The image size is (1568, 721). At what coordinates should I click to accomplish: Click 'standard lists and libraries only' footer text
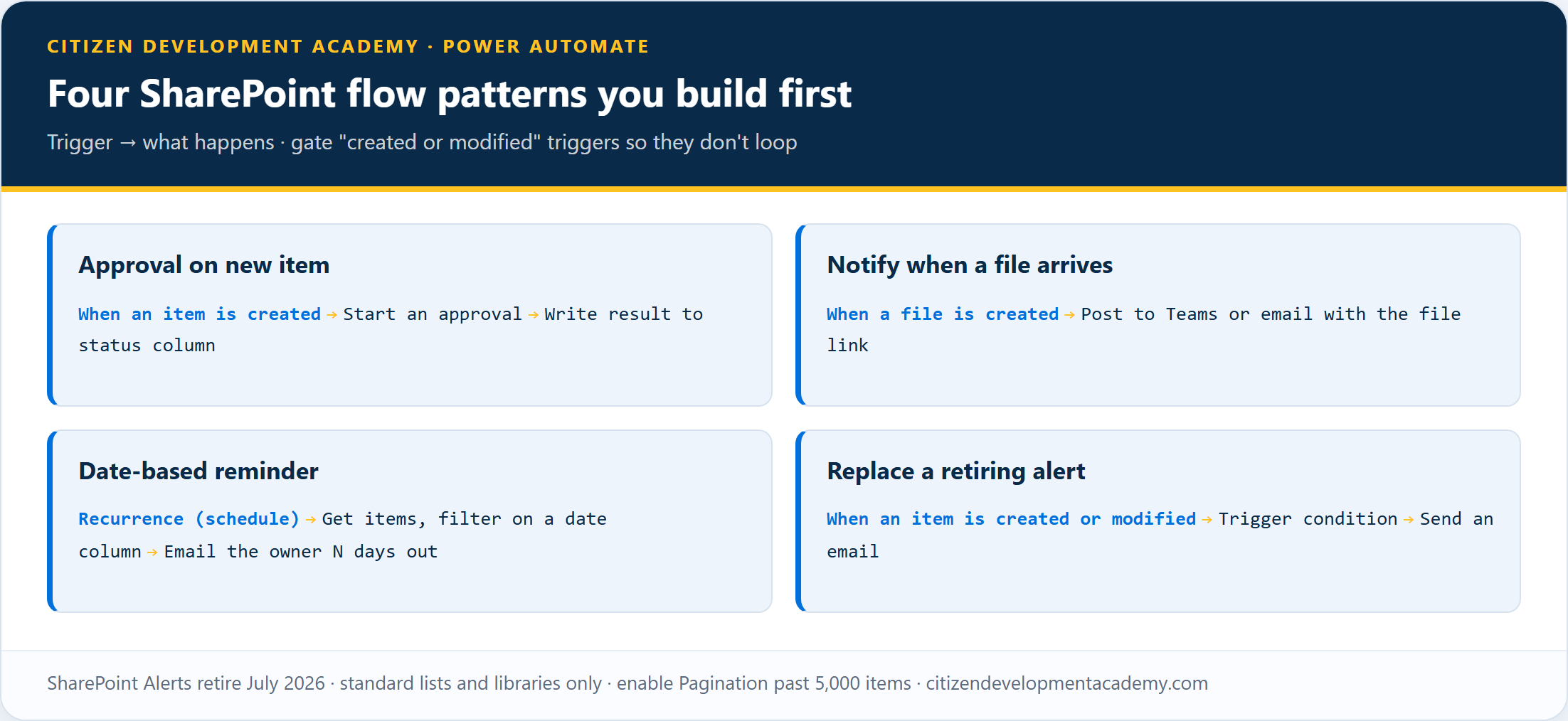(x=470, y=683)
